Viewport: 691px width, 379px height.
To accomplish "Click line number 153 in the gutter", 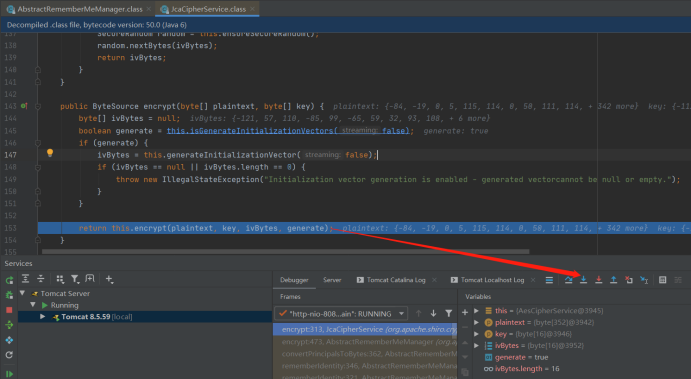I will (10, 228).
